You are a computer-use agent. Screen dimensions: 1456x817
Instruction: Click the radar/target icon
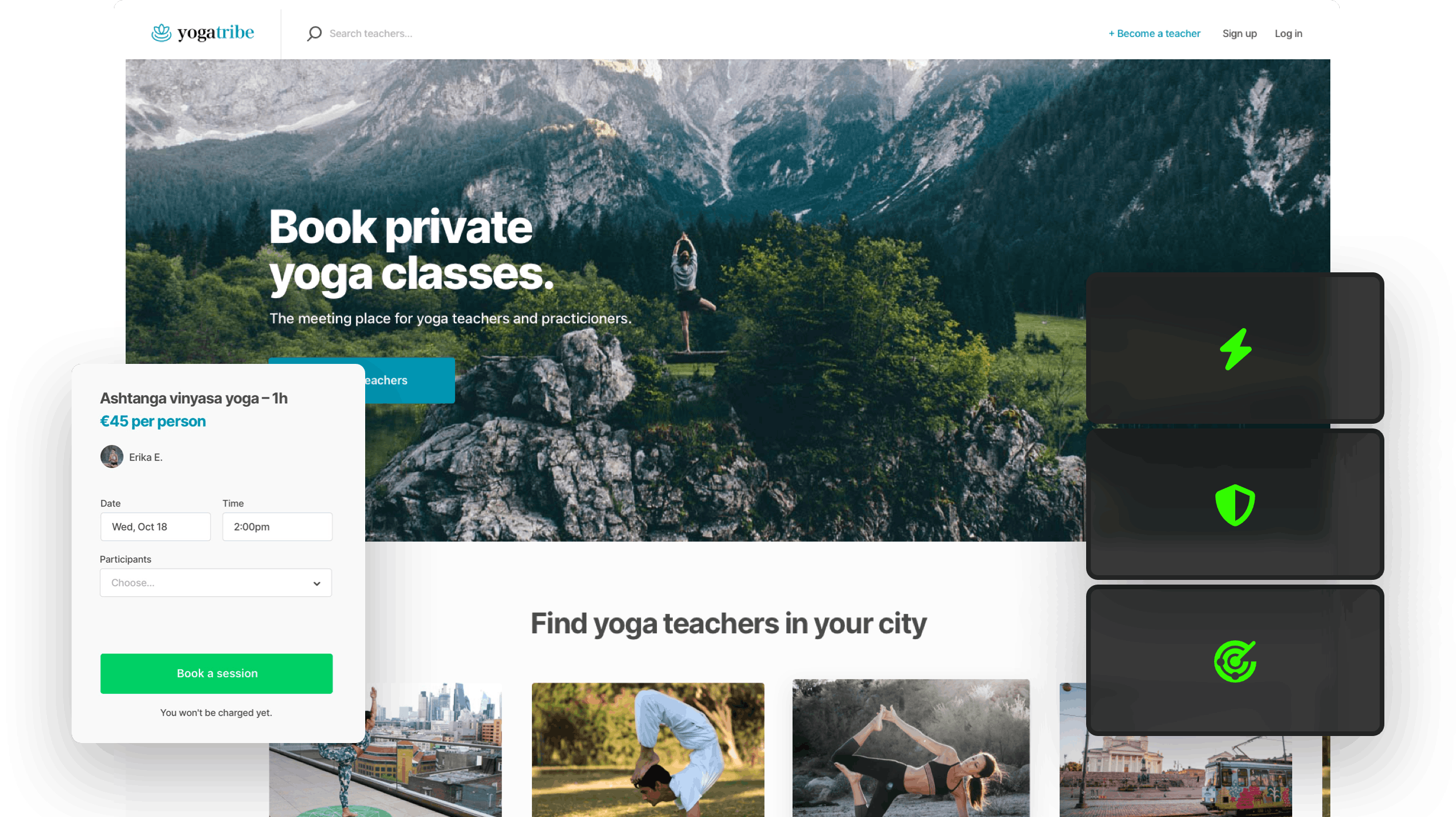1235,661
